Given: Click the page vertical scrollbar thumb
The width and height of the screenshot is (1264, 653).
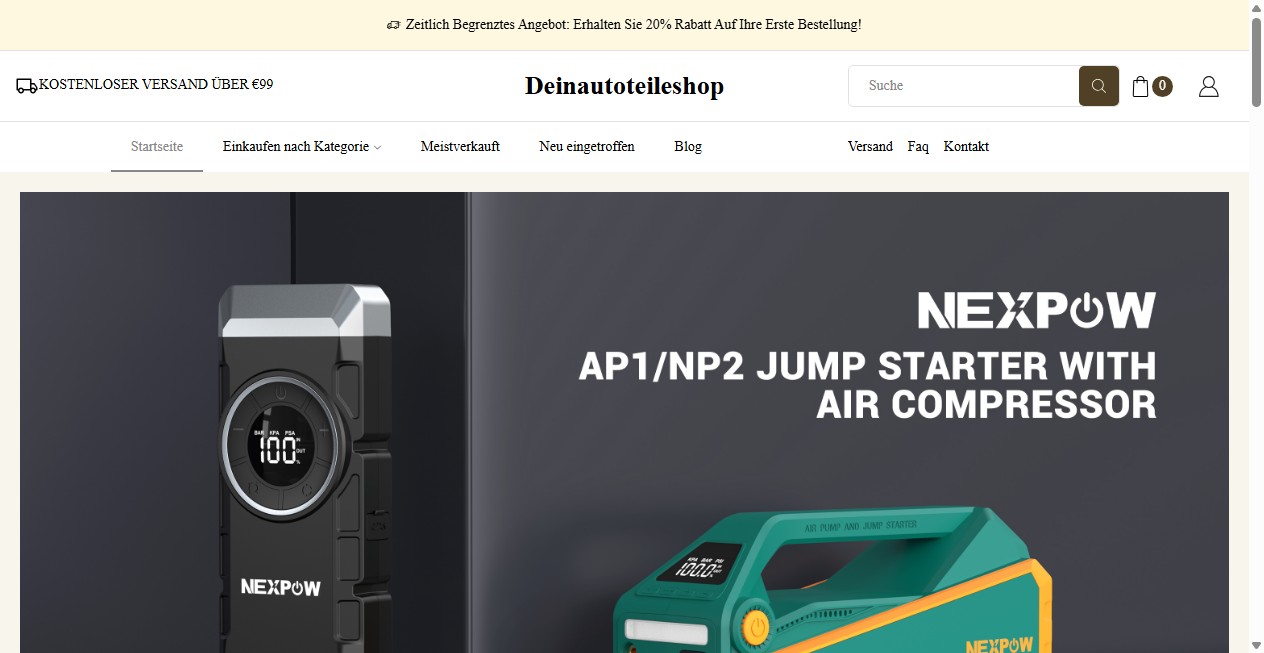Looking at the screenshot, I should (x=1256, y=60).
